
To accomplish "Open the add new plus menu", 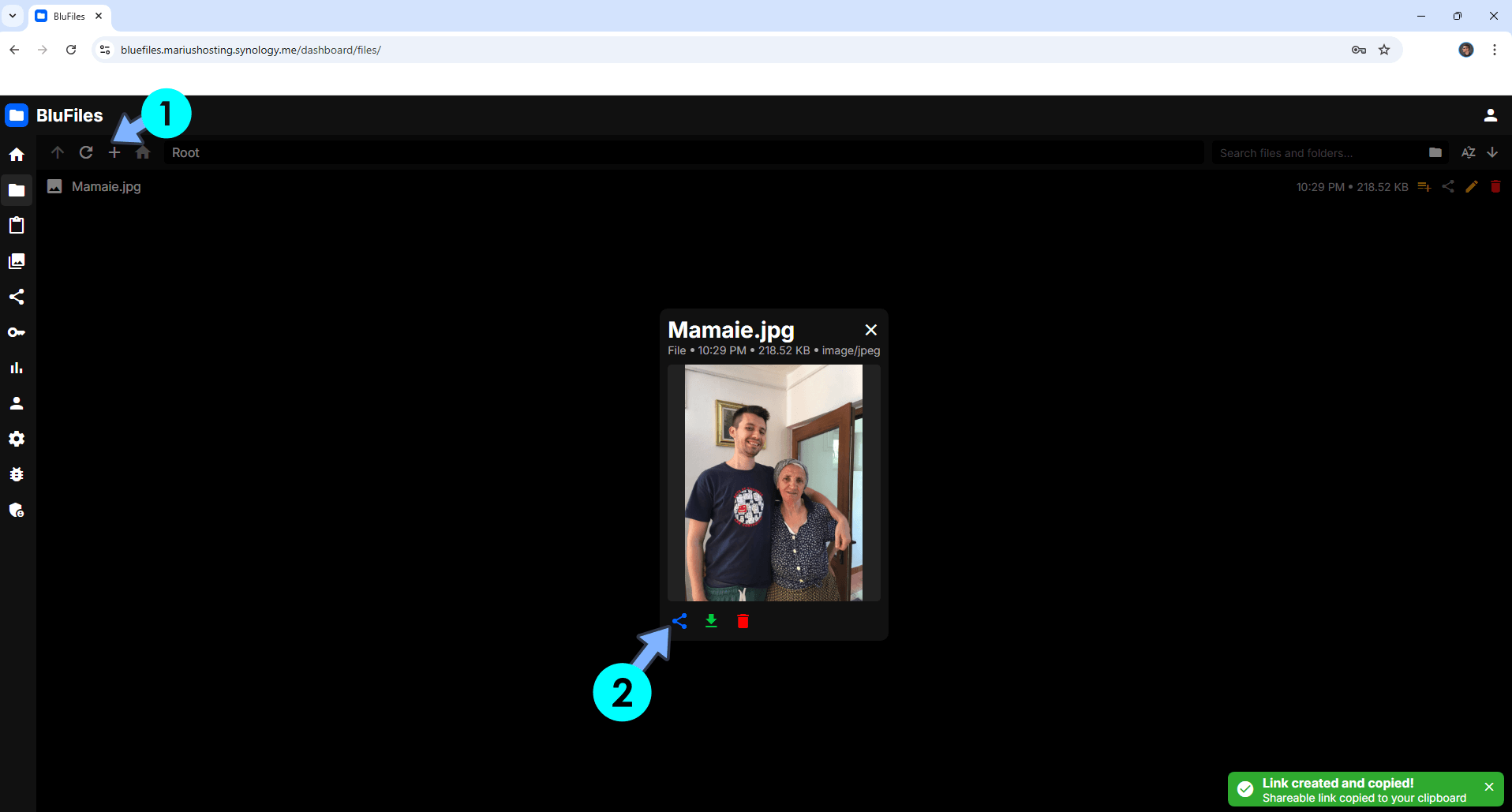I will click(114, 152).
